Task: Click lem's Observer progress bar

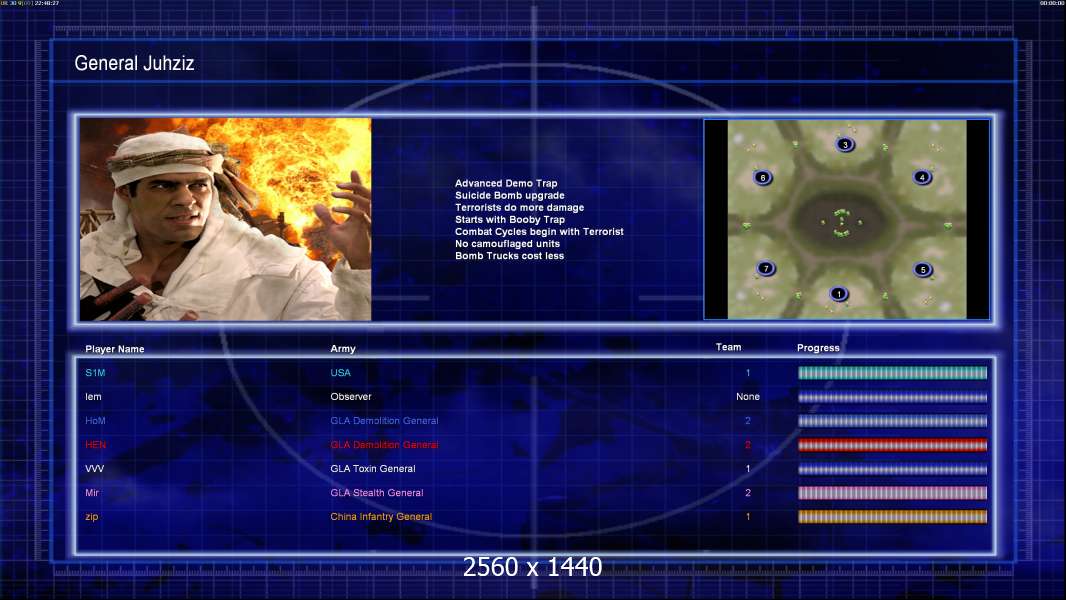Action: click(893, 398)
